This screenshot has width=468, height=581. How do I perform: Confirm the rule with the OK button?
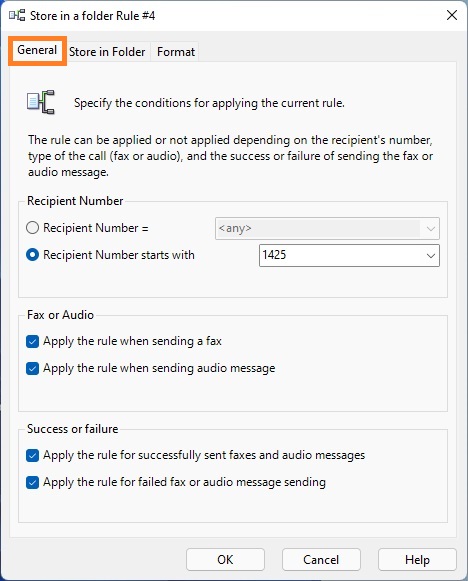[225, 560]
